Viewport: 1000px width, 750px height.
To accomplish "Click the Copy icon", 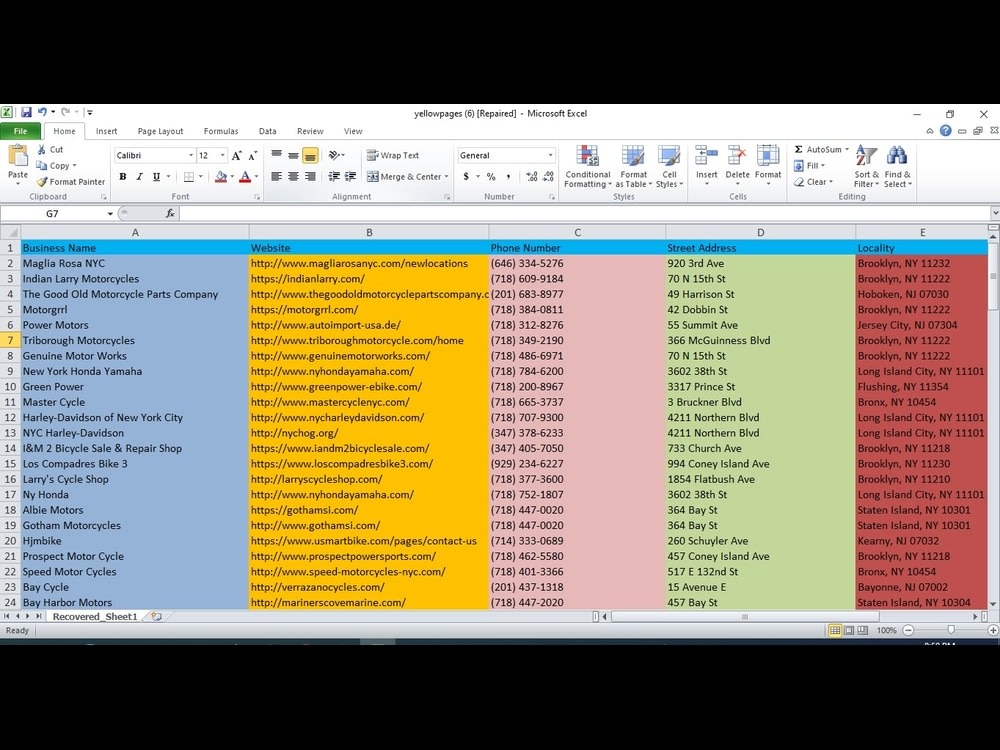I will point(42,165).
